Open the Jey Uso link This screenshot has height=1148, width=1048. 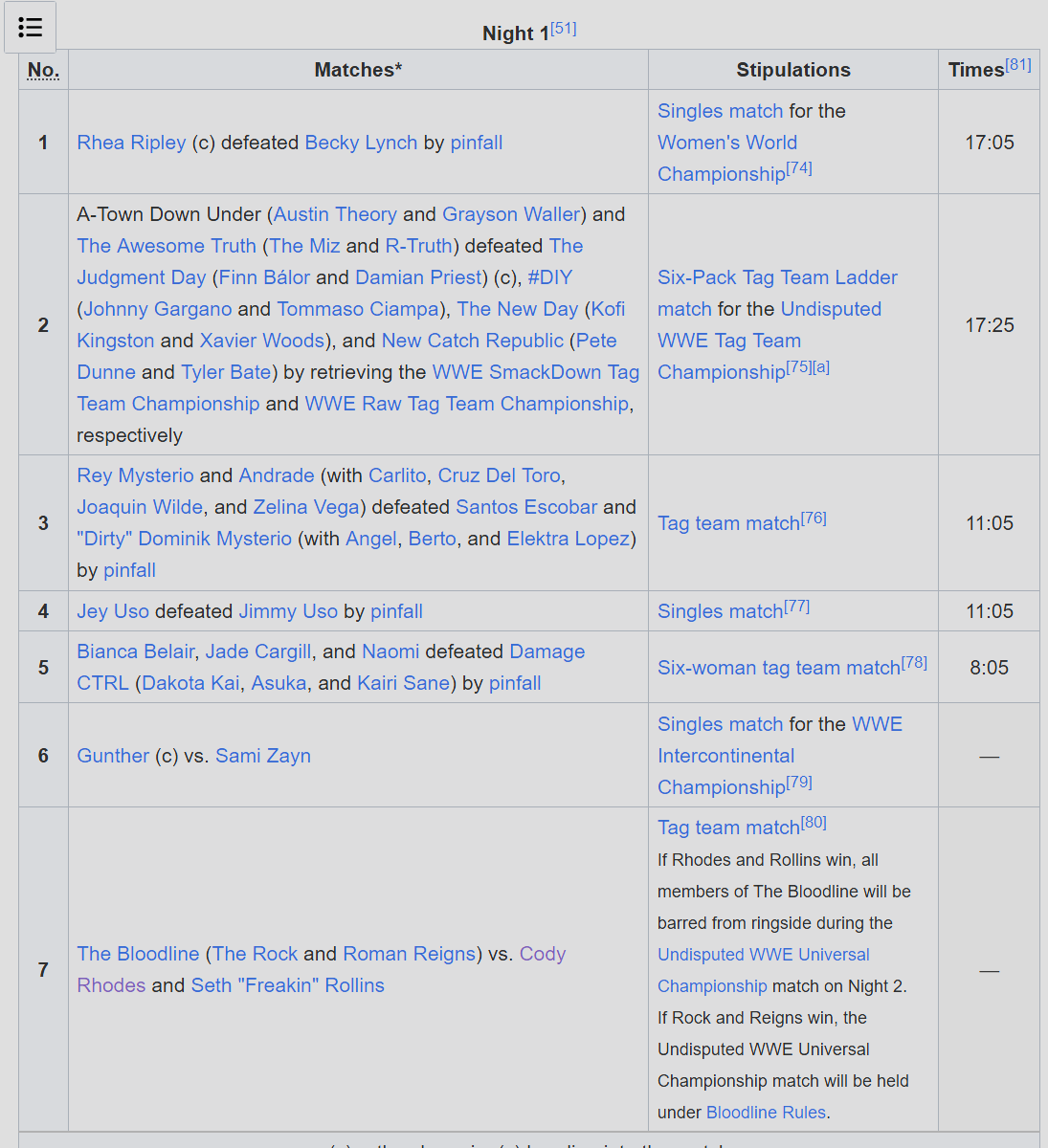pos(113,611)
